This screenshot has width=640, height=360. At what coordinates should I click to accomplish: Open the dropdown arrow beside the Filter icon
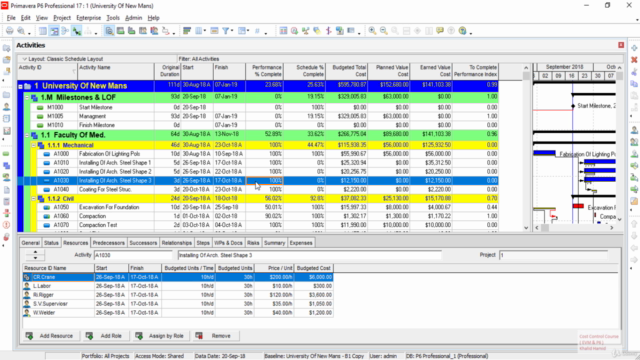232,31
